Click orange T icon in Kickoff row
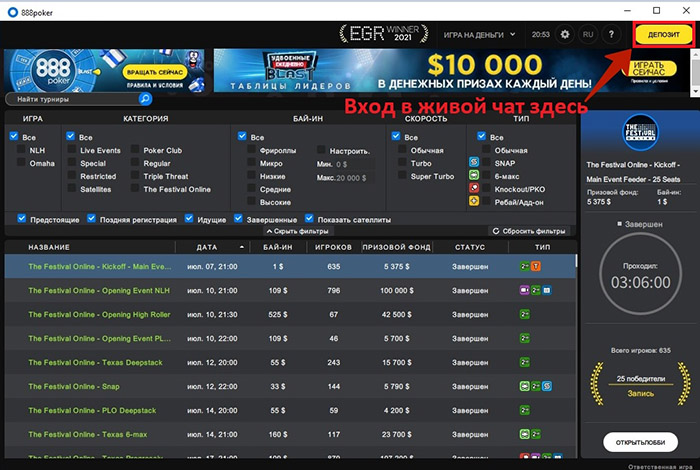Image resolution: width=700 pixels, height=470 pixels. click(536, 266)
